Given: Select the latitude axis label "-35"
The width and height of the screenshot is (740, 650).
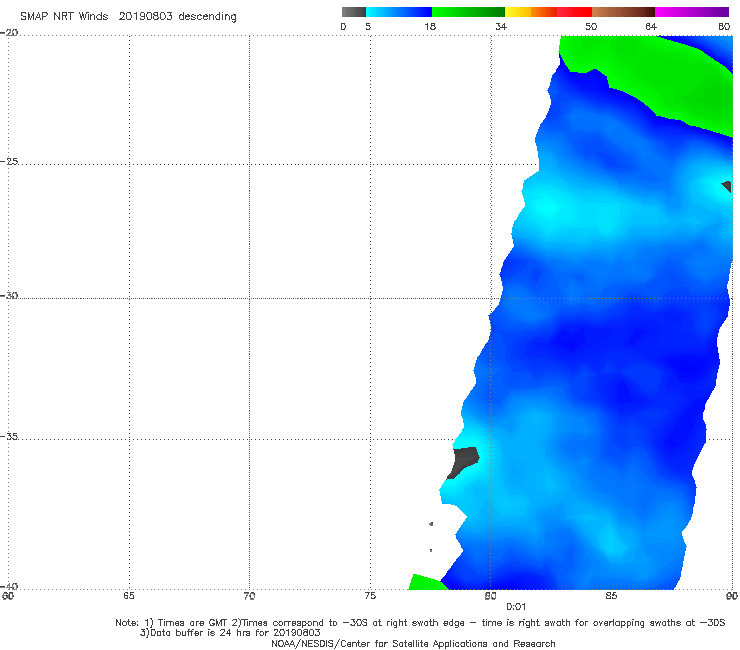Looking at the screenshot, I should pos(10,436).
